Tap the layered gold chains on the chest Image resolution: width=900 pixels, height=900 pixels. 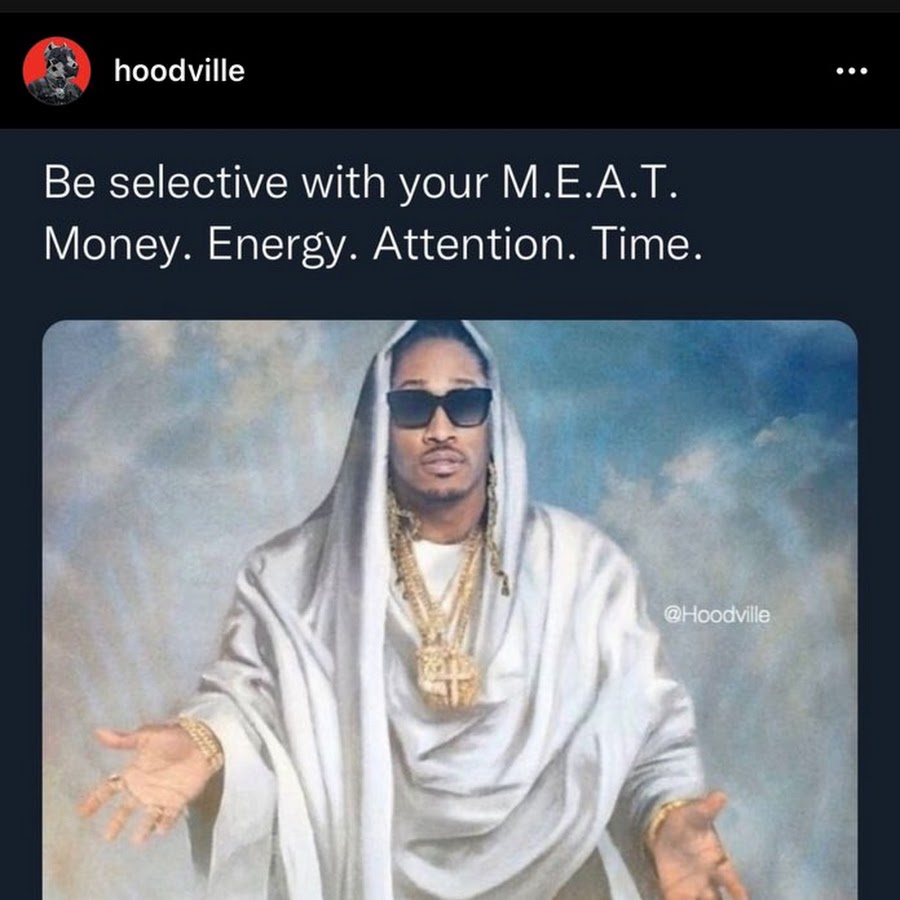(x=439, y=580)
